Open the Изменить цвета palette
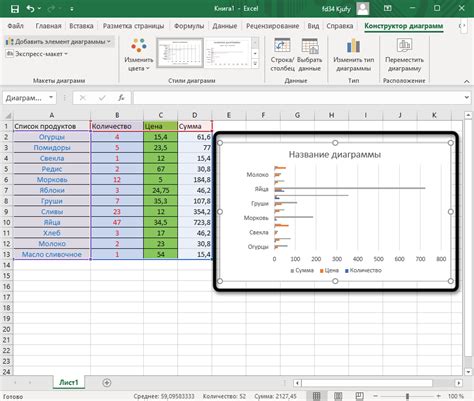 point(139,55)
